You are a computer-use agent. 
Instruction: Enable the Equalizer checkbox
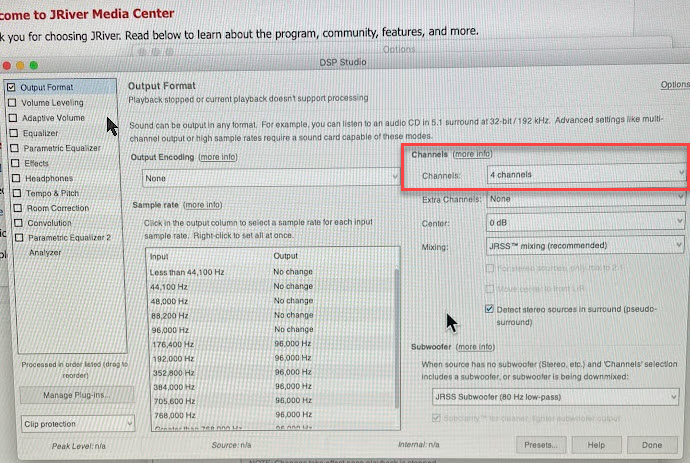tap(14, 133)
